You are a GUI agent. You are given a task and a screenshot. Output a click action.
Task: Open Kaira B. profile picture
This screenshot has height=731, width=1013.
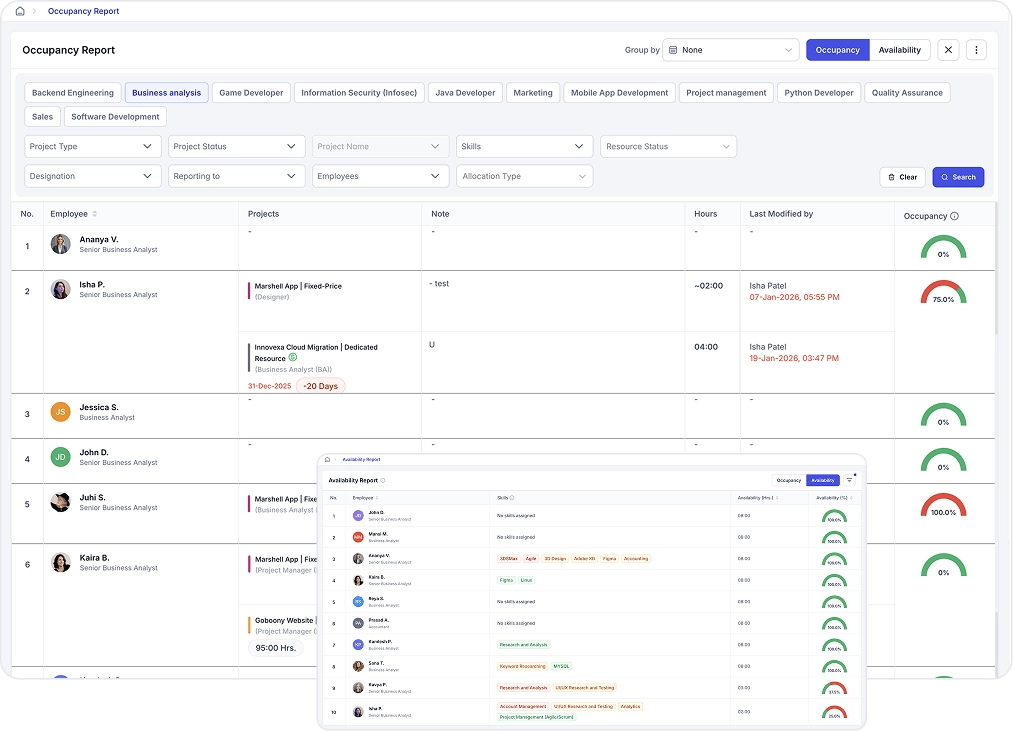click(61, 562)
